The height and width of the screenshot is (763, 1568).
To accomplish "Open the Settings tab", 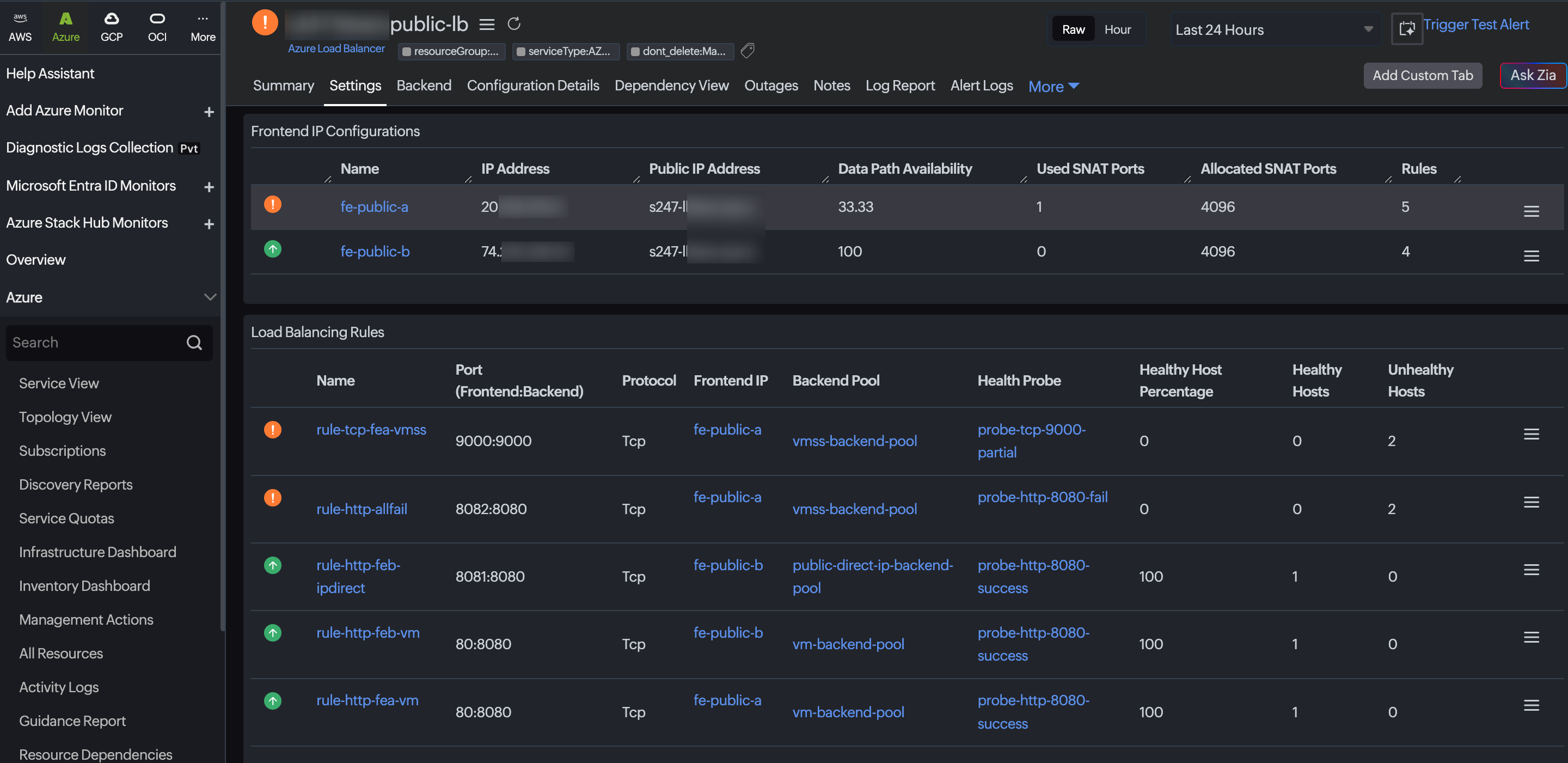I will click(355, 86).
